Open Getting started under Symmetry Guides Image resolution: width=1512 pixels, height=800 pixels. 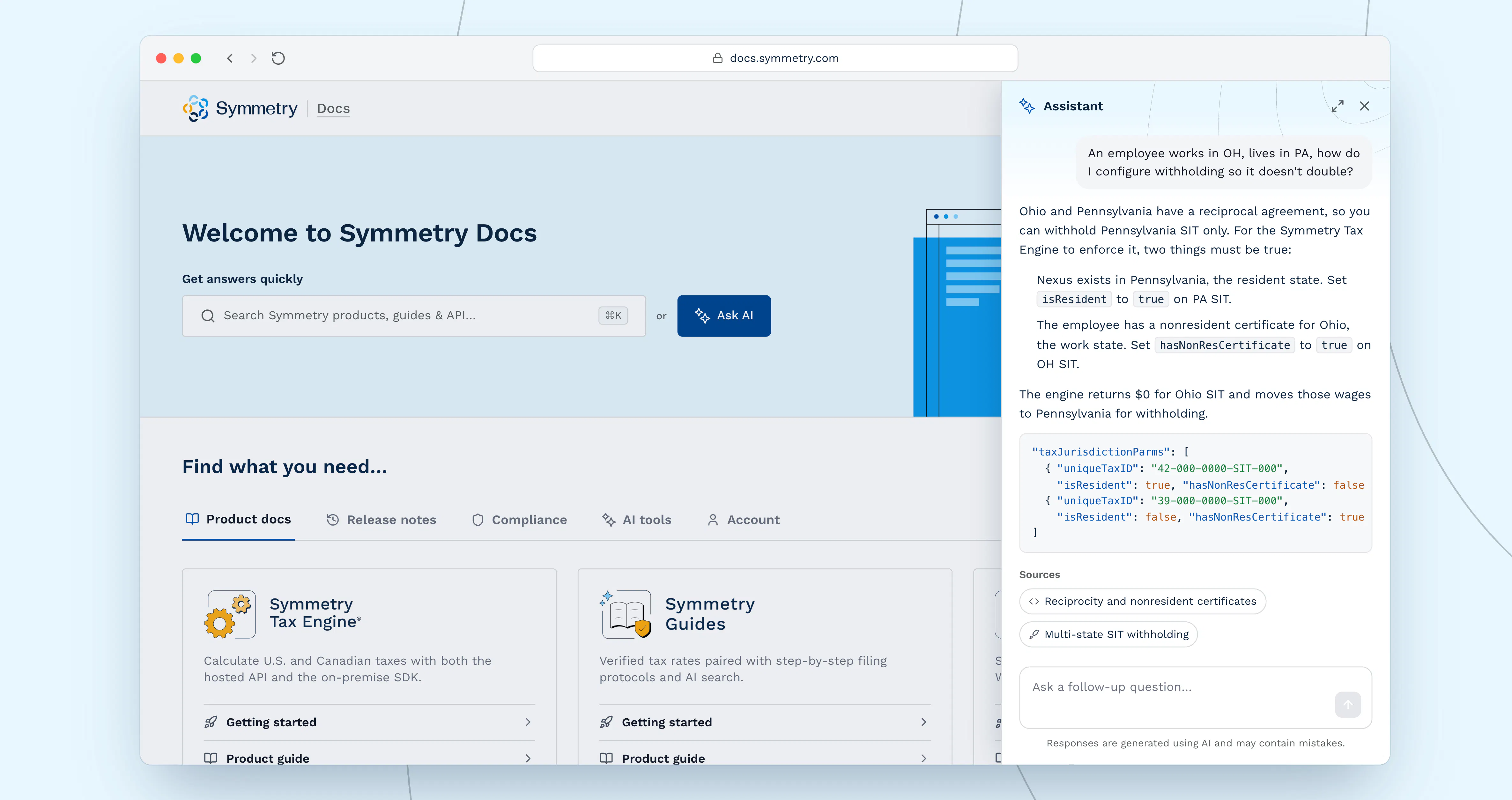click(765, 722)
